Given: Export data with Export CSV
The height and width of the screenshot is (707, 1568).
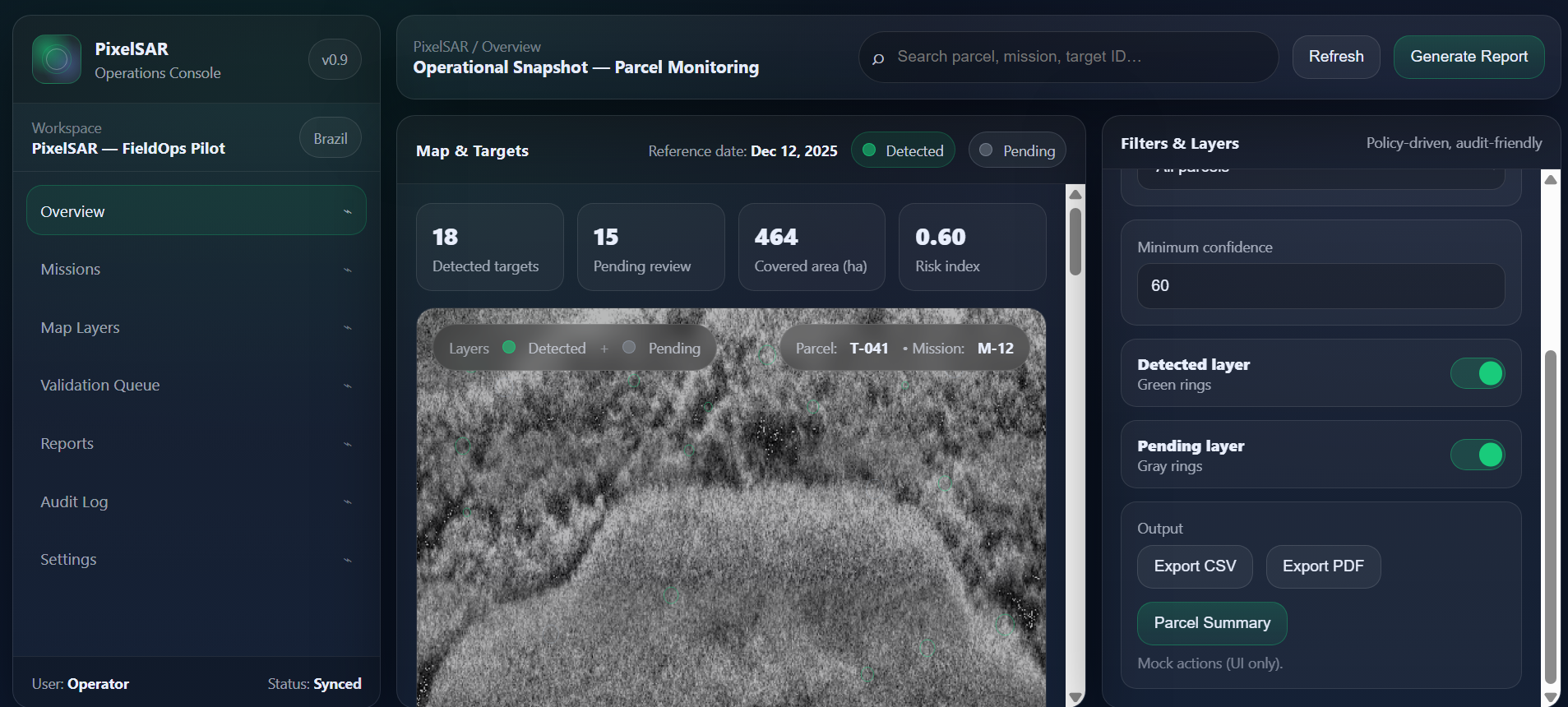Looking at the screenshot, I should pos(1194,566).
